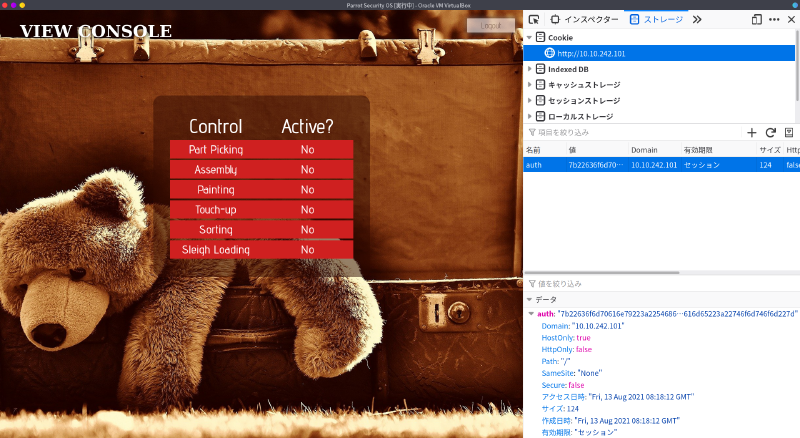Click the Assembly control row
The width and height of the screenshot is (800, 438).
[x=261, y=169]
